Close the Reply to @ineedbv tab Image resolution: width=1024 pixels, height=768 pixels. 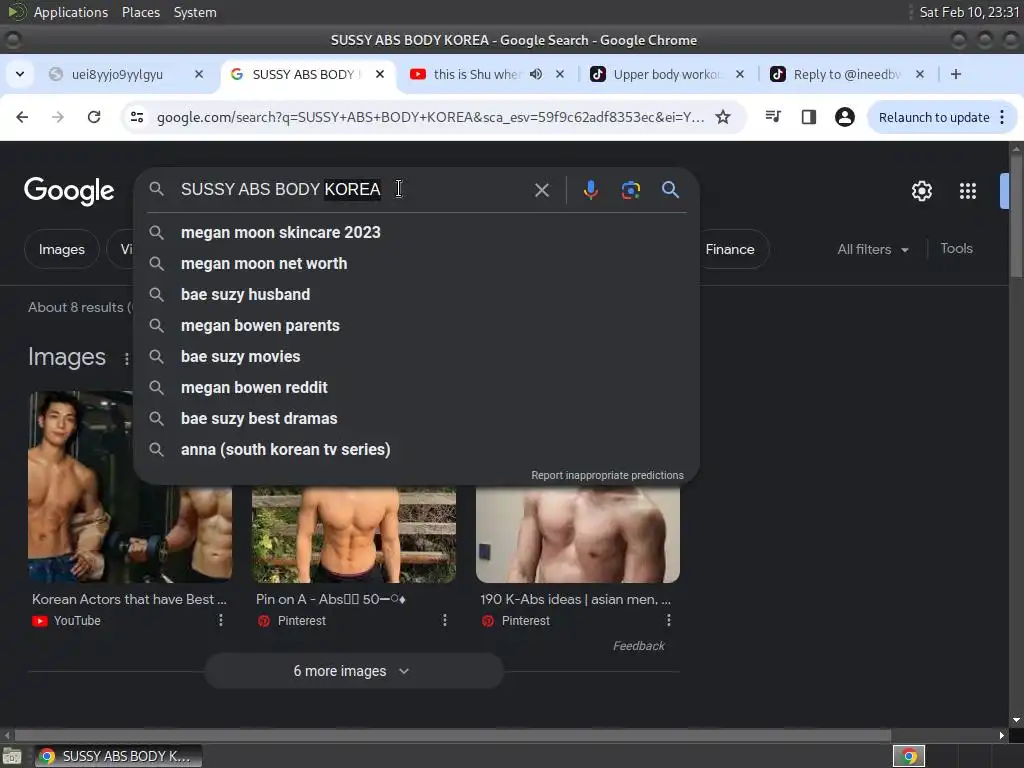(x=920, y=74)
